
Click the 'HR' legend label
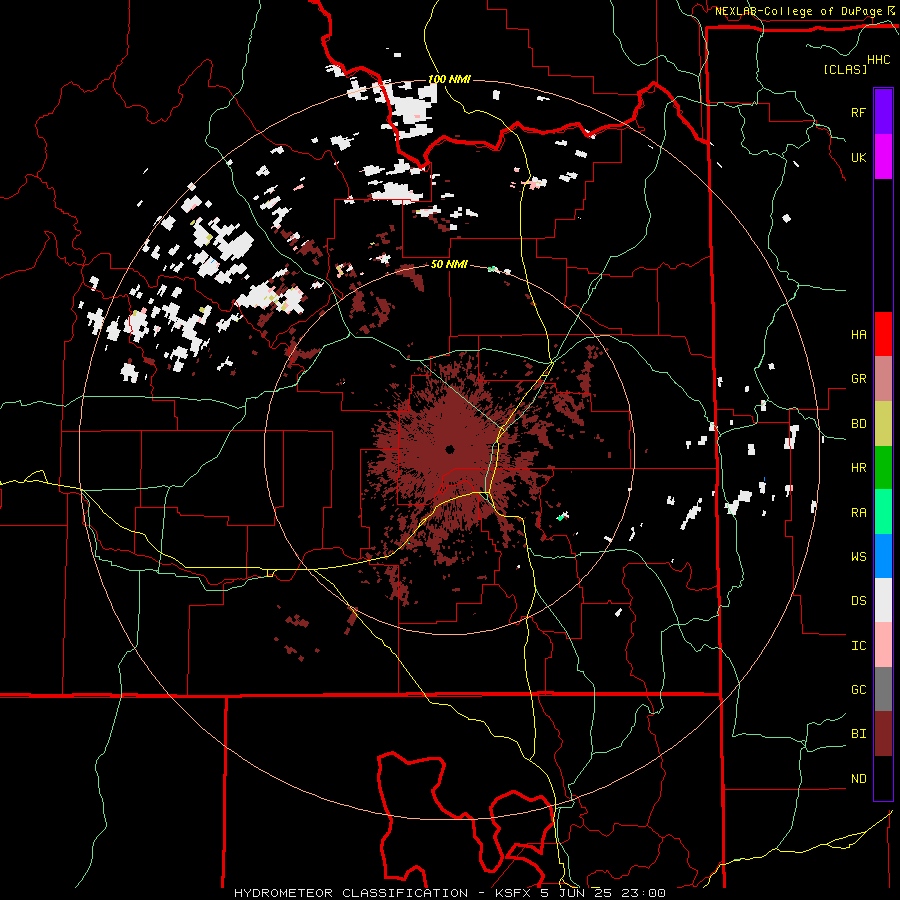click(x=858, y=468)
